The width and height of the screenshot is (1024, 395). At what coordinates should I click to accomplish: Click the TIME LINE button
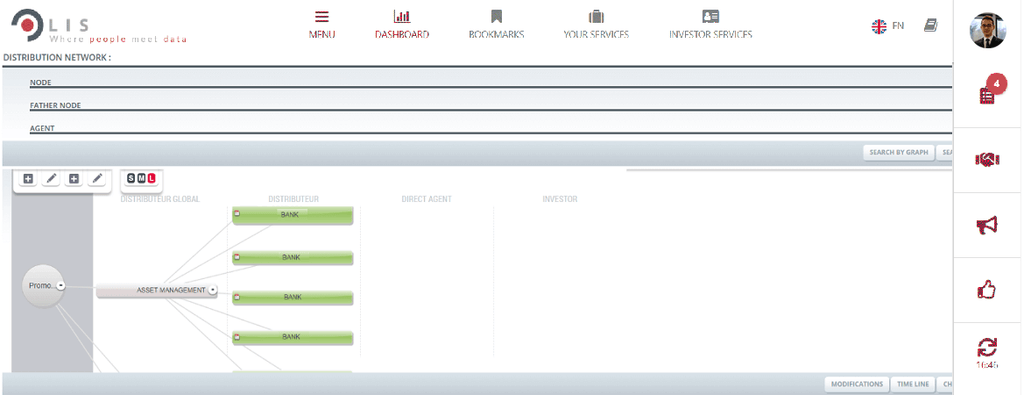click(912, 384)
